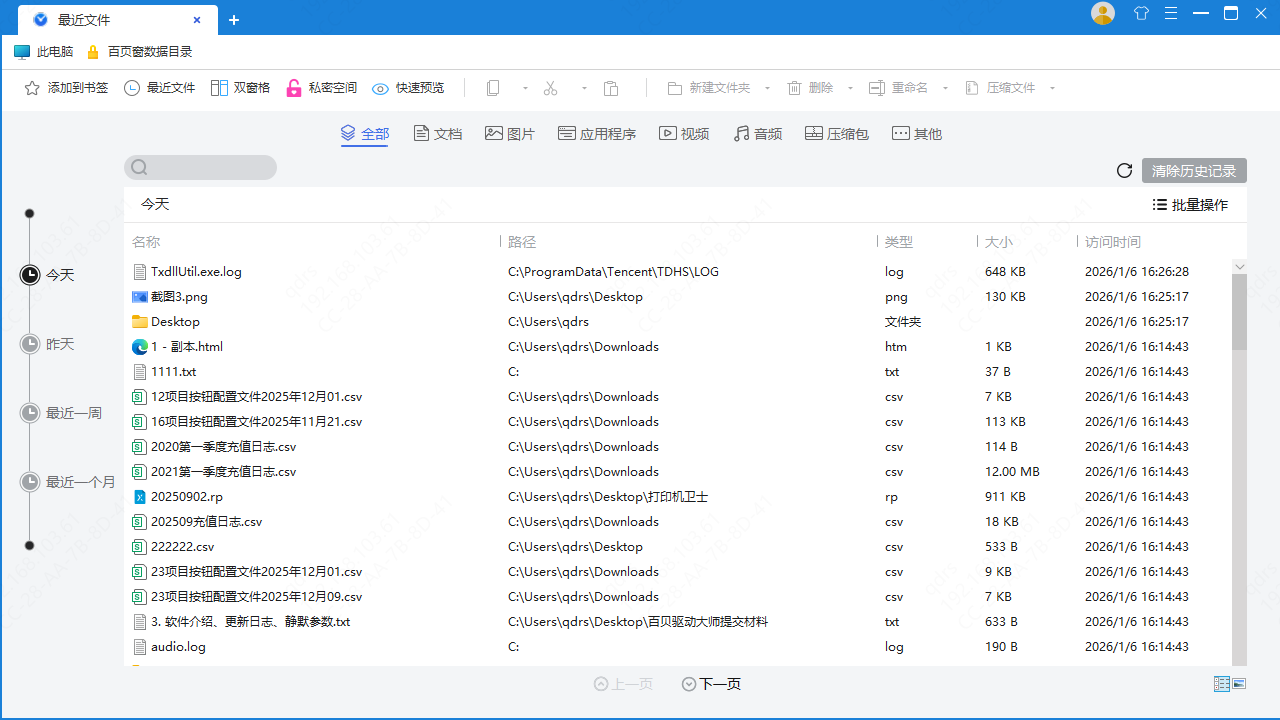Viewport: 1280px width, 720px height.
Task: Click the 添加到书签 star icon
Action: click(x=31, y=88)
